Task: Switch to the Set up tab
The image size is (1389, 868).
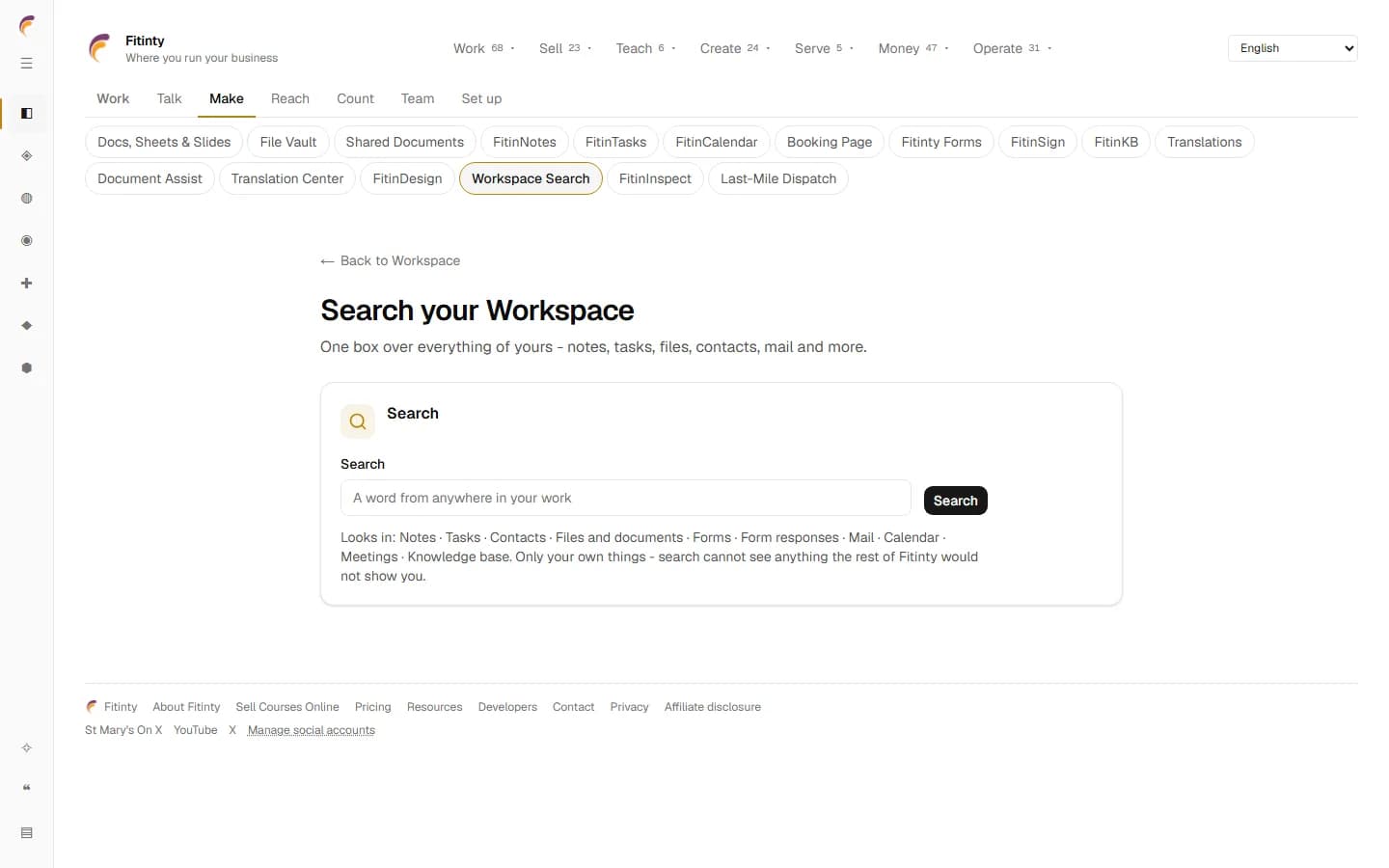Action: click(x=481, y=98)
